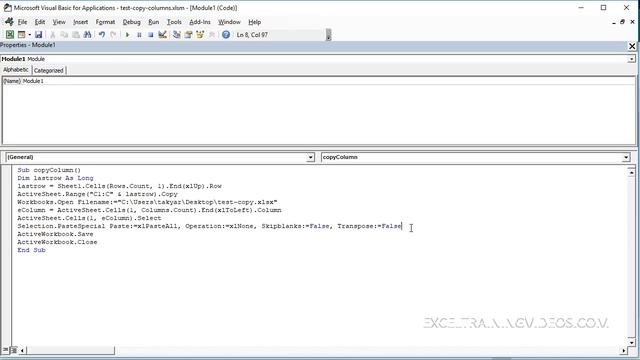Open the Help menu
This screenshot has height=360, width=640.
[254, 22]
